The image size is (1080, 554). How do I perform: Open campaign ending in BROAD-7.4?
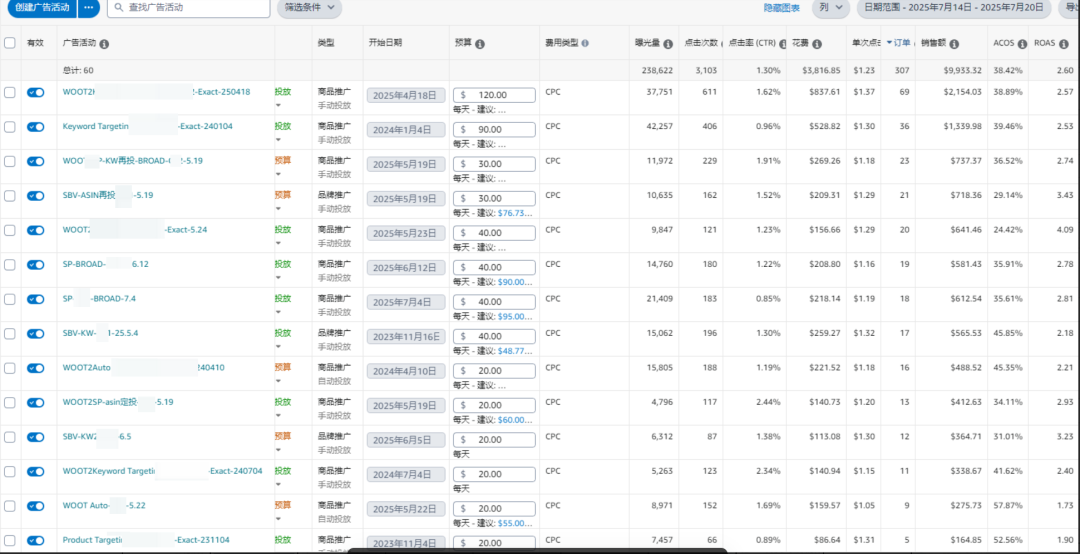click(x=99, y=298)
